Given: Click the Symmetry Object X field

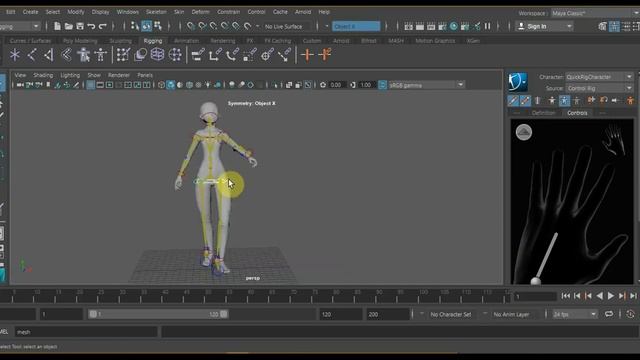Looking at the screenshot, I should [x=356, y=27].
